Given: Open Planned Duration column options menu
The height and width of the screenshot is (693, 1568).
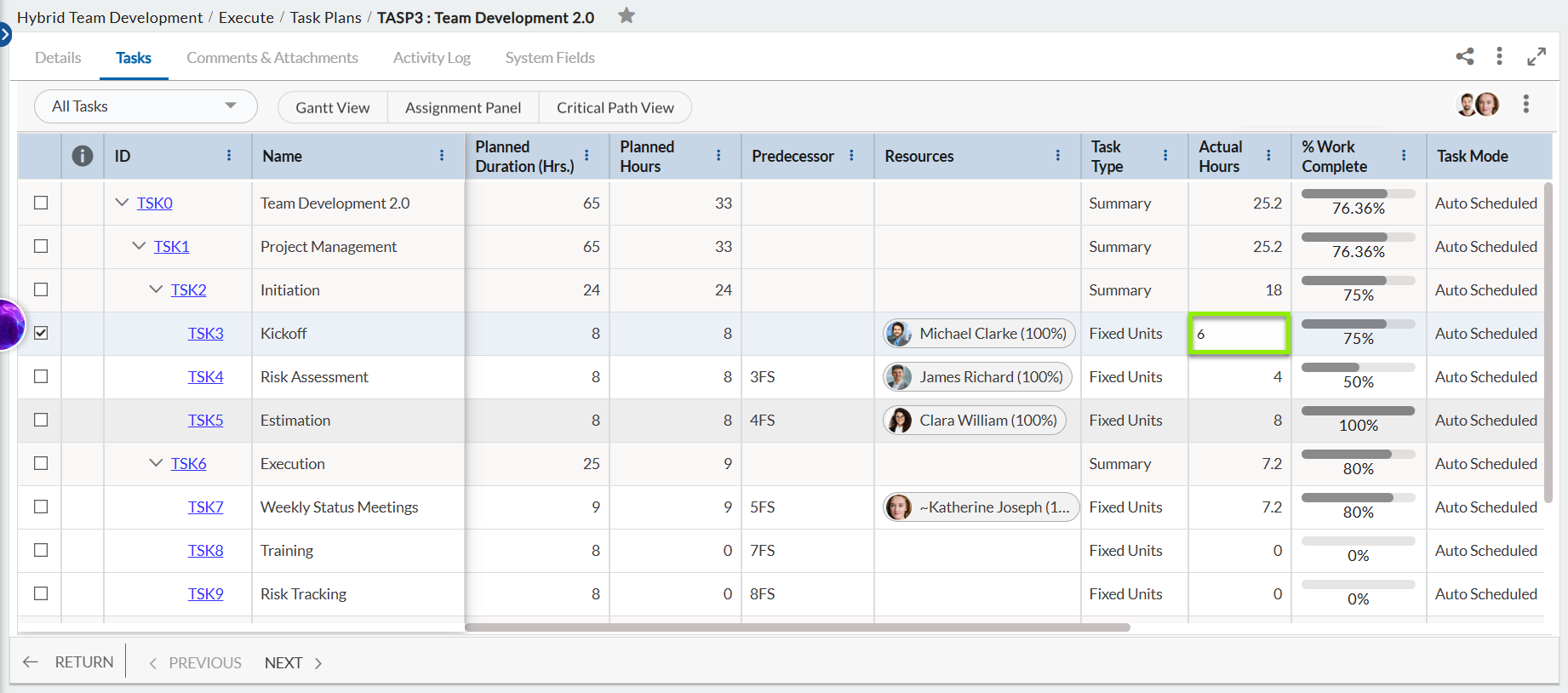Looking at the screenshot, I should (587, 155).
